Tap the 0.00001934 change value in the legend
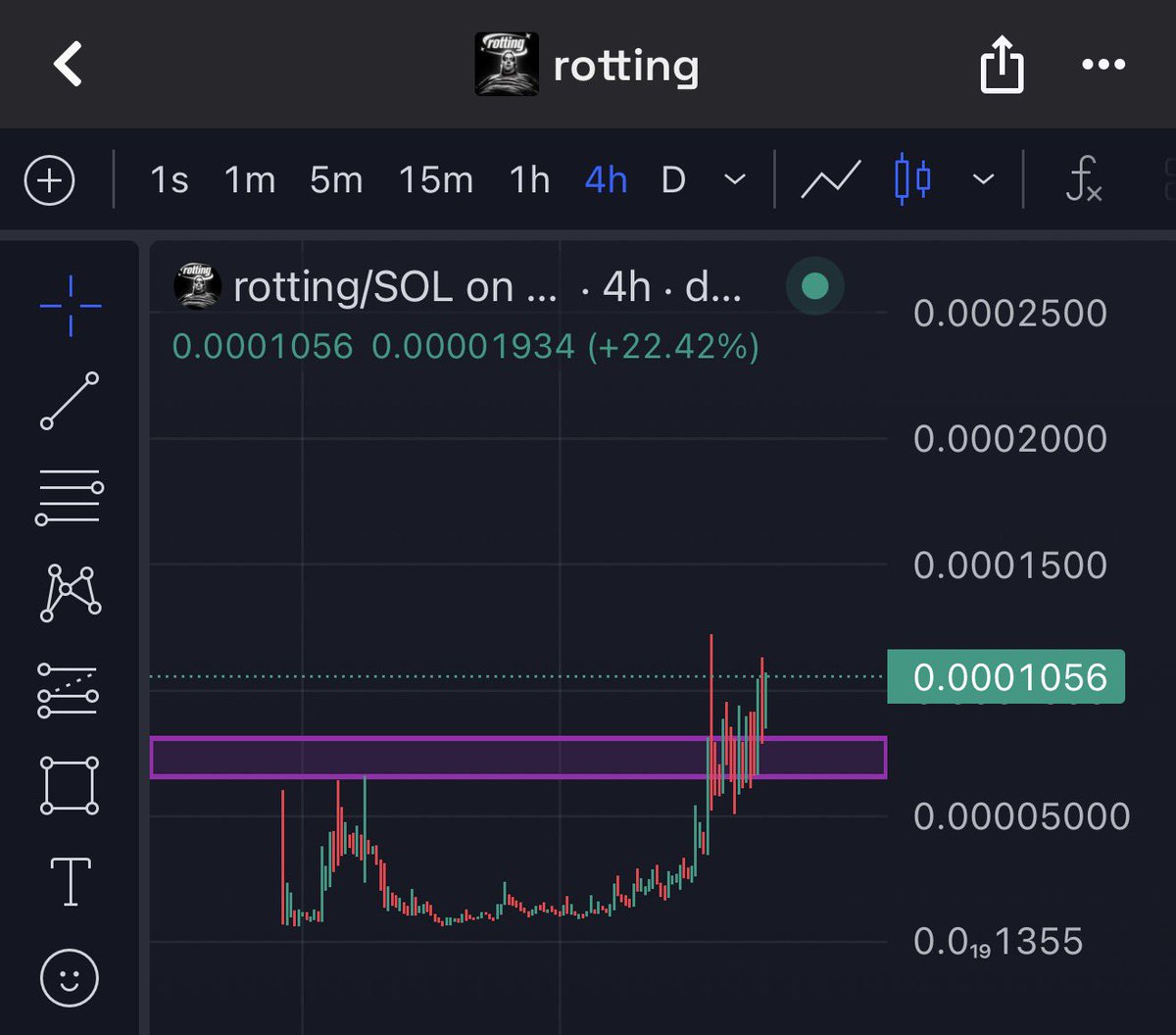The height and width of the screenshot is (1035, 1176). (473, 346)
